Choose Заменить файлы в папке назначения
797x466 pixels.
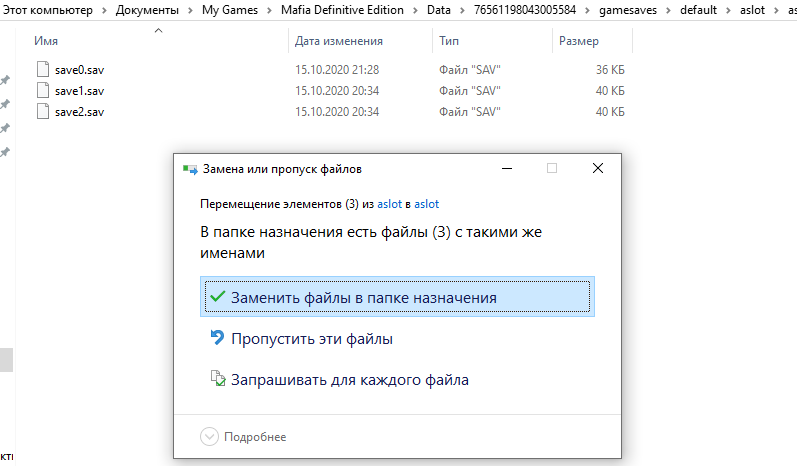tap(364, 297)
